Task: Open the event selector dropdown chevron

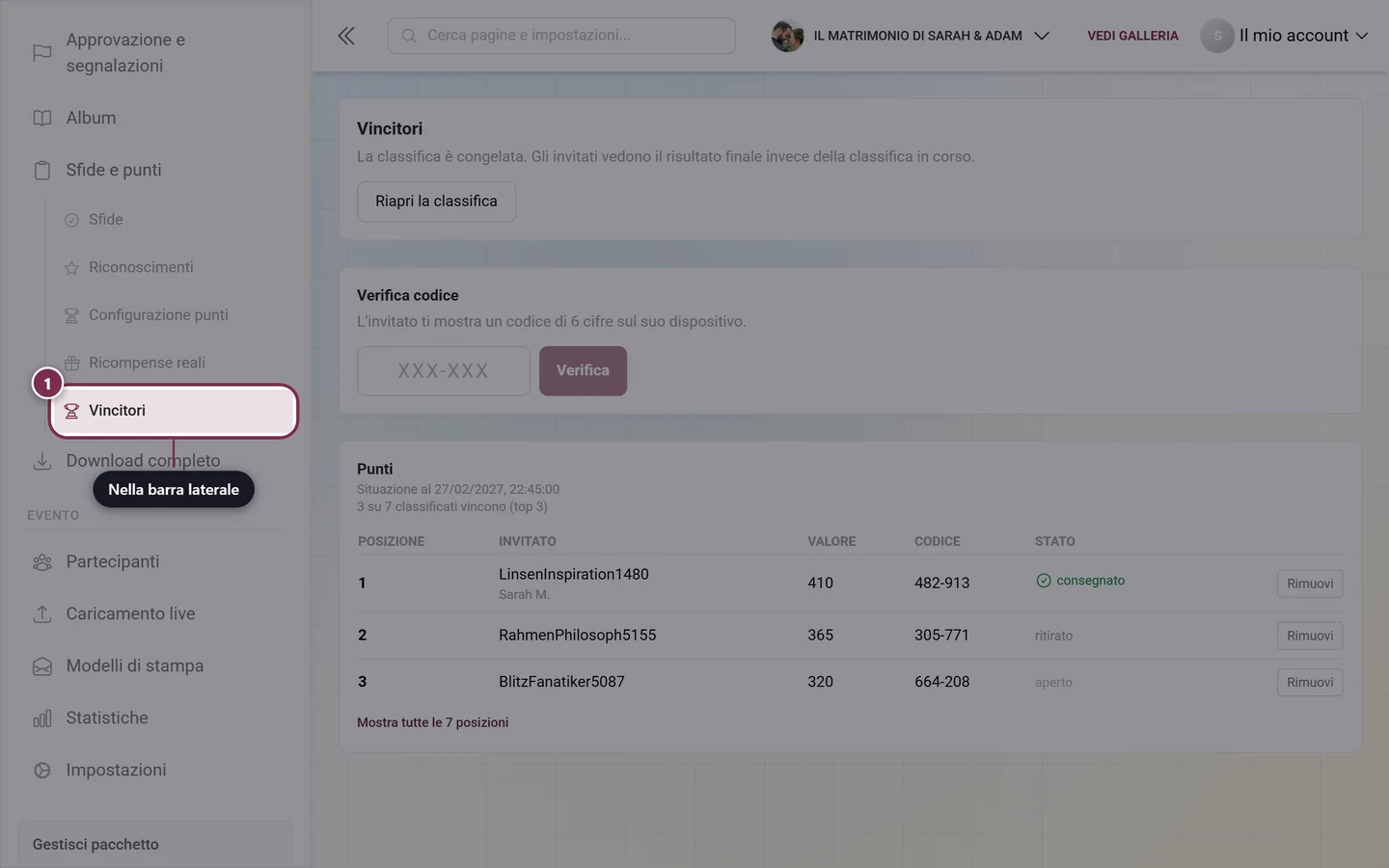Action: (x=1042, y=36)
